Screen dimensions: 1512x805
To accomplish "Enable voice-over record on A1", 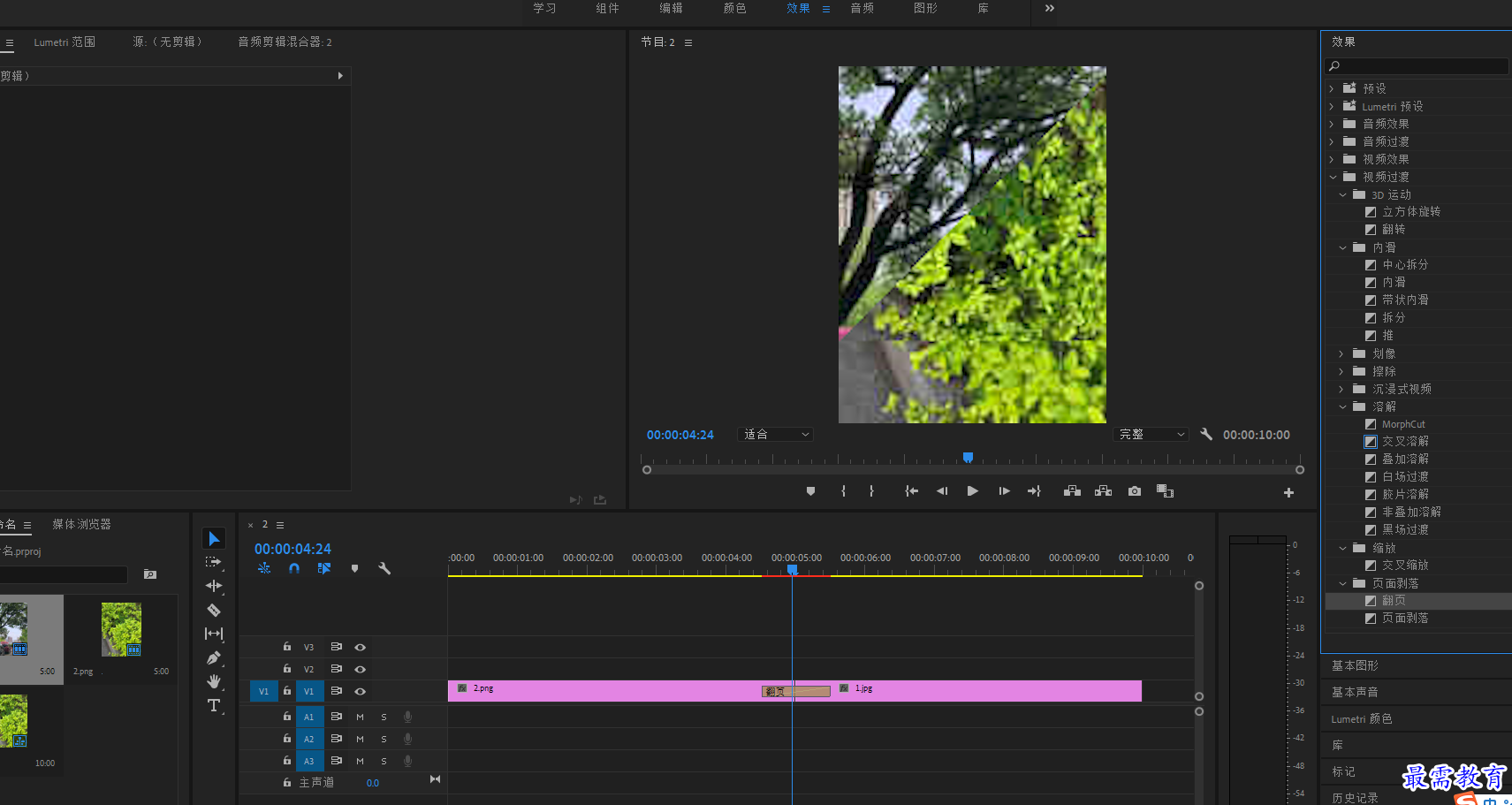I will 407,717.
